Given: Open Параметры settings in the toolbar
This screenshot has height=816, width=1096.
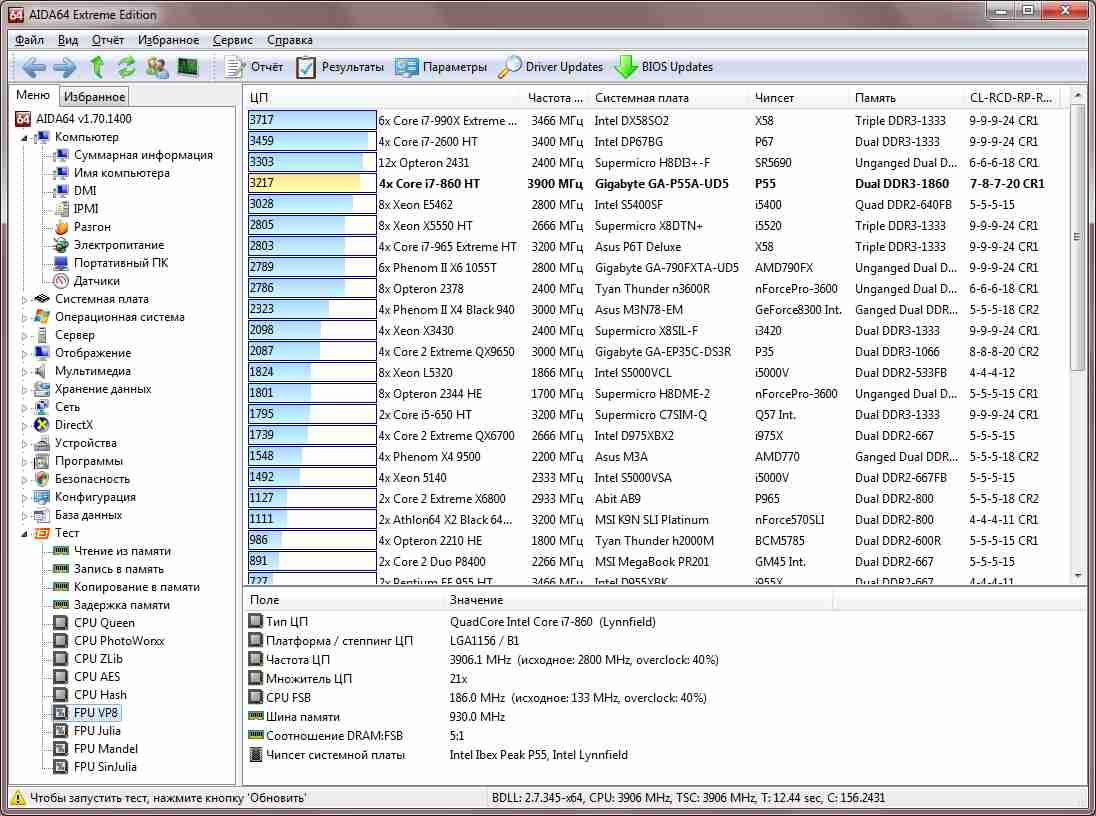Looking at the screenshot, I should (441, 67).
